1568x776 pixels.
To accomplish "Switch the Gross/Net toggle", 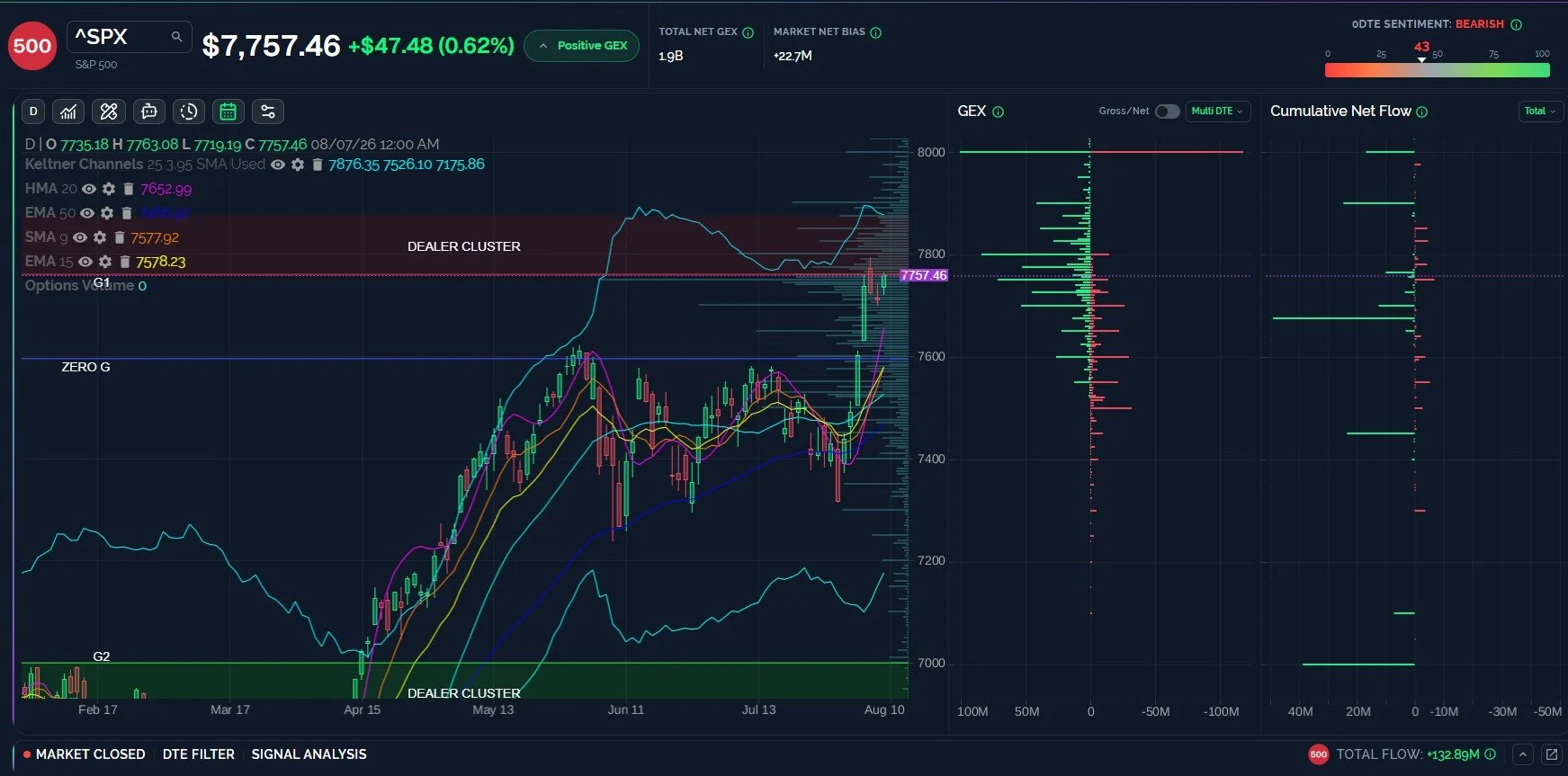I will [x=1167, y=111].
